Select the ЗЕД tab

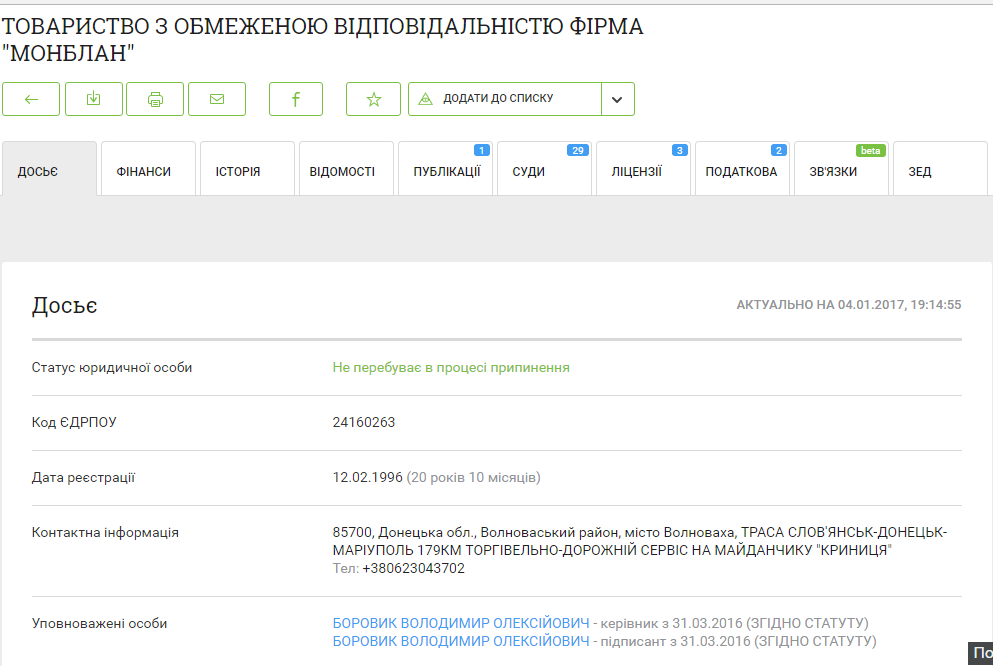pos(939,171)
